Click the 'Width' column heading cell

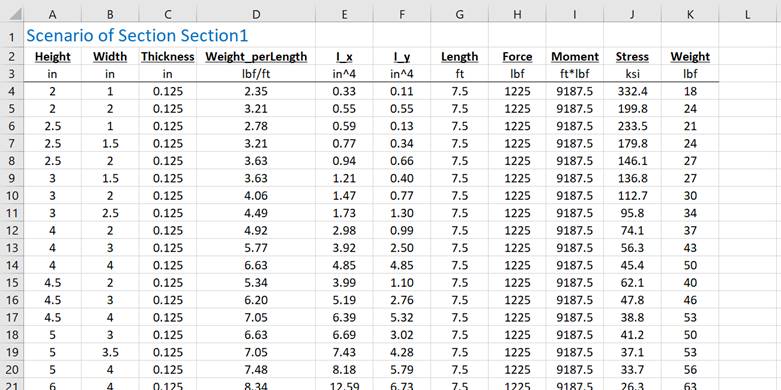tap(110, 57)
